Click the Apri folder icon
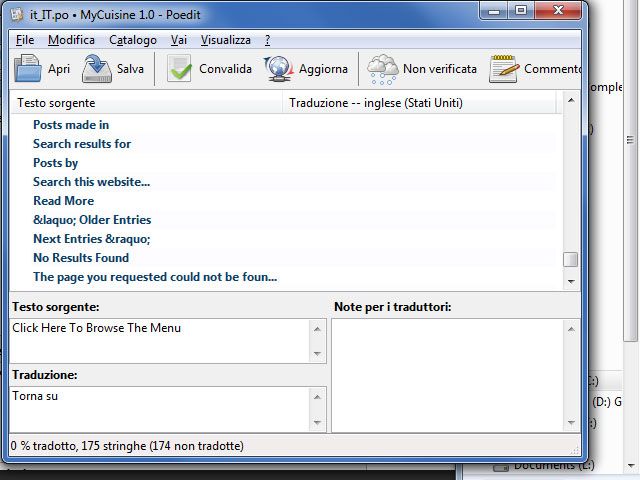 pyautogui.click(x=28, y=69)
